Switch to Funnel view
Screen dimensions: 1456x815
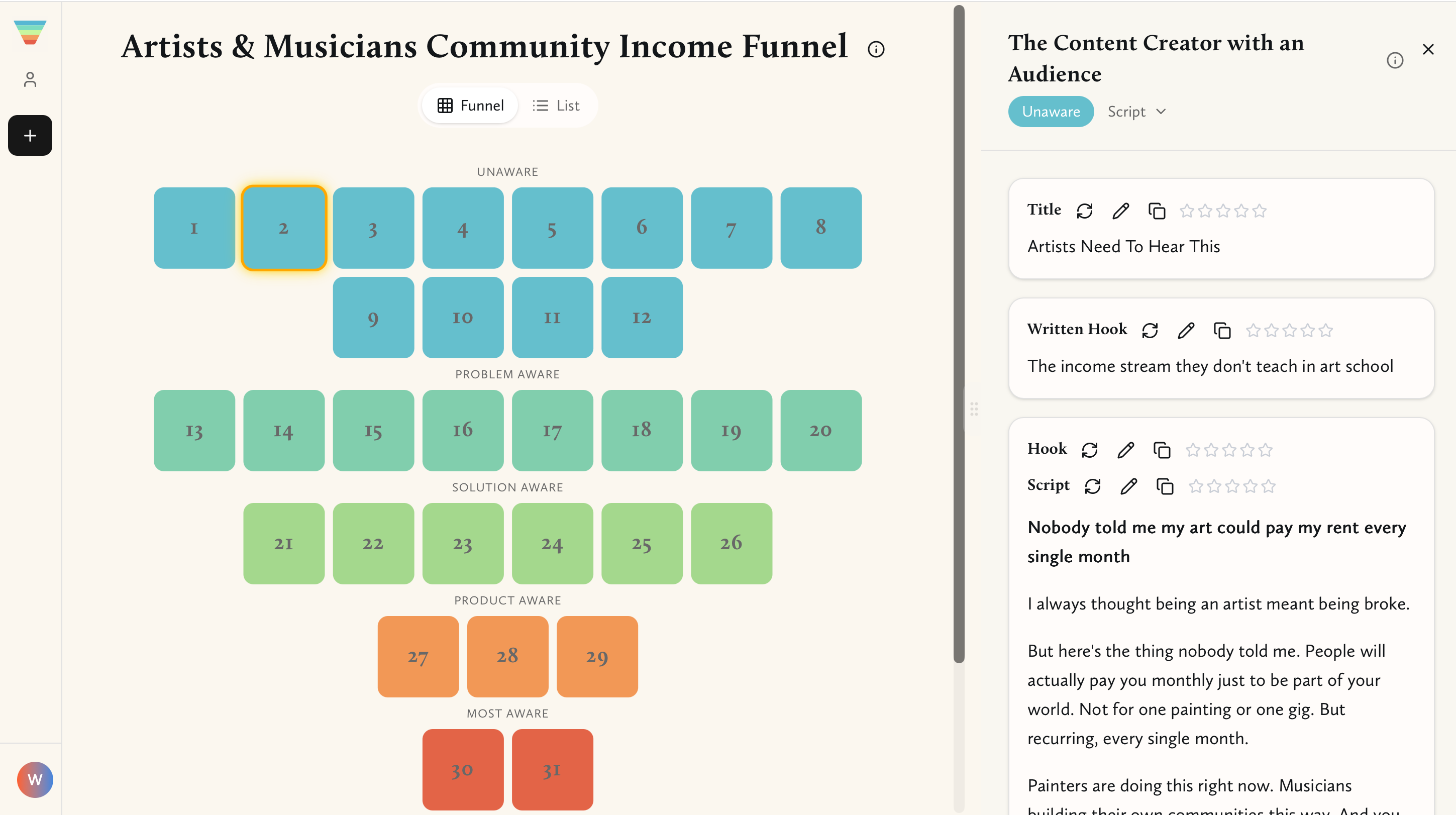[x=470, y=106]
